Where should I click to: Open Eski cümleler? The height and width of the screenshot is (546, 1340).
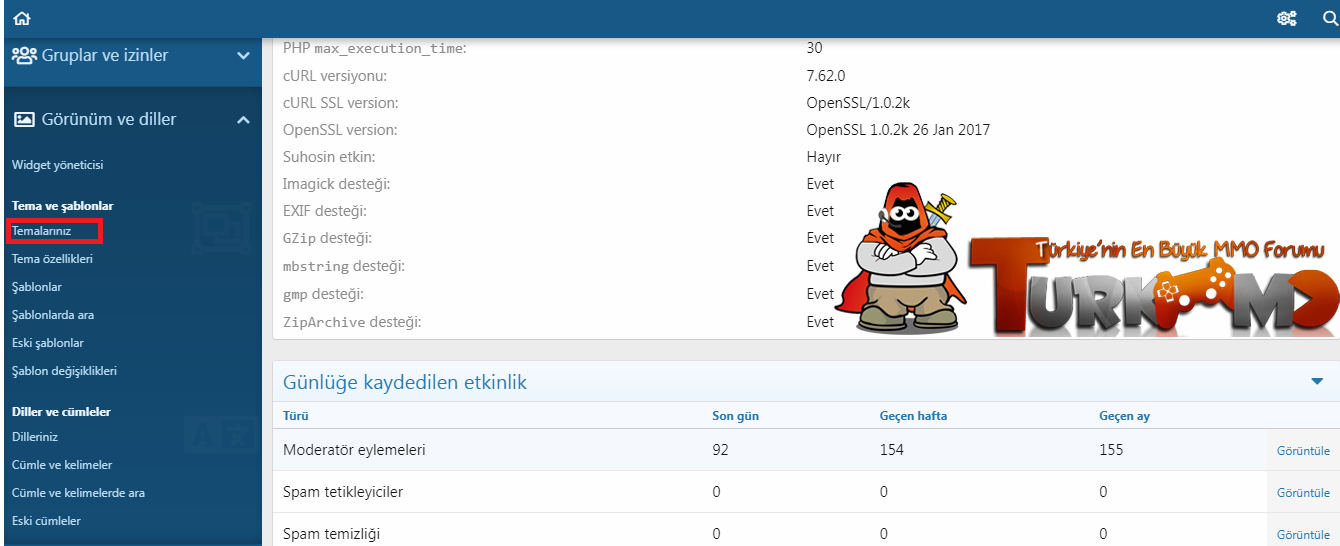pos(46,521)
